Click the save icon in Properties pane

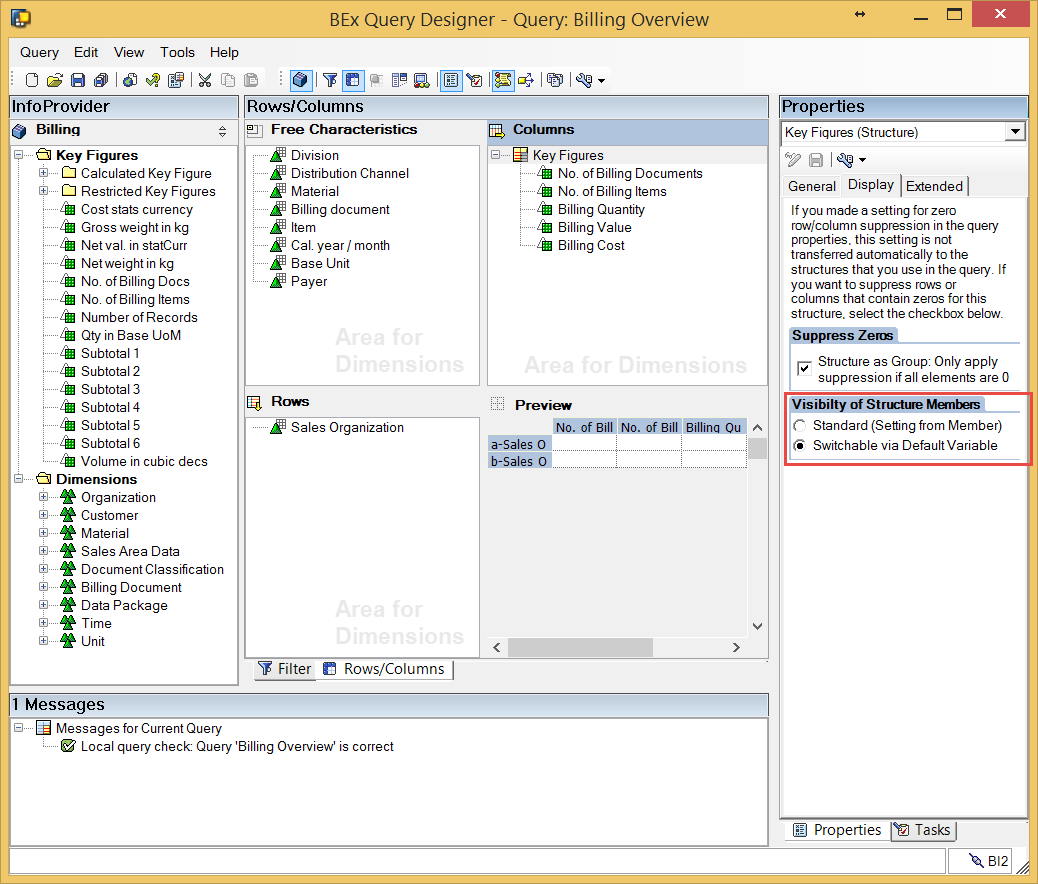[x=816, y=160]
